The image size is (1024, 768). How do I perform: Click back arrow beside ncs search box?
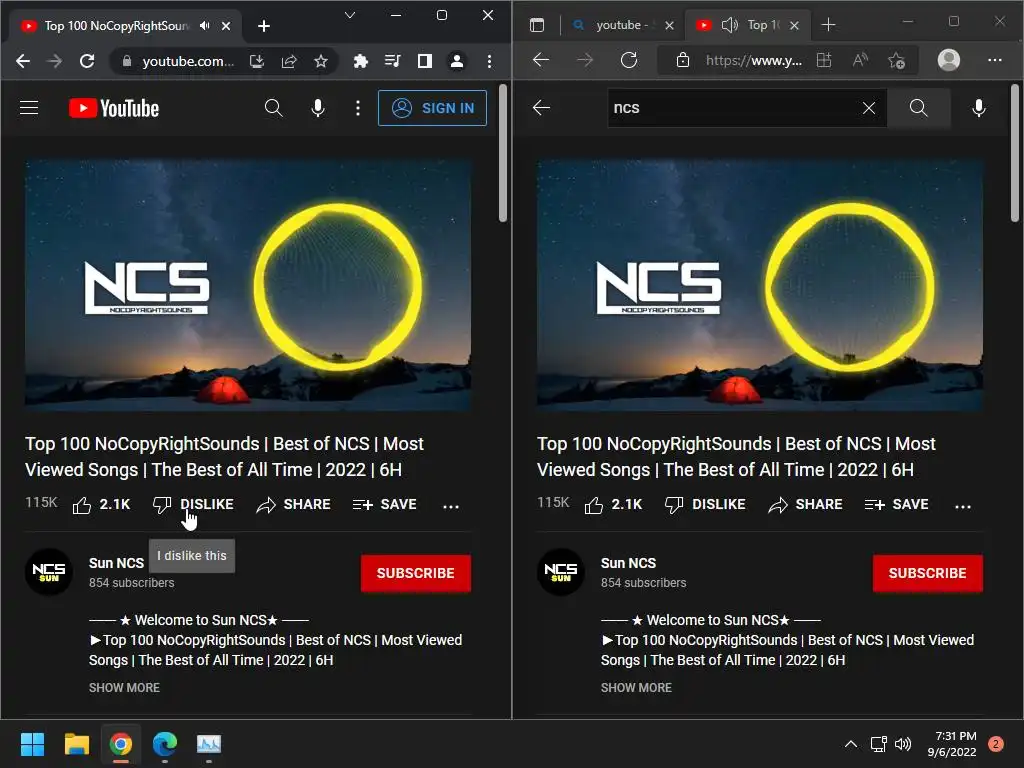point(541,108)
